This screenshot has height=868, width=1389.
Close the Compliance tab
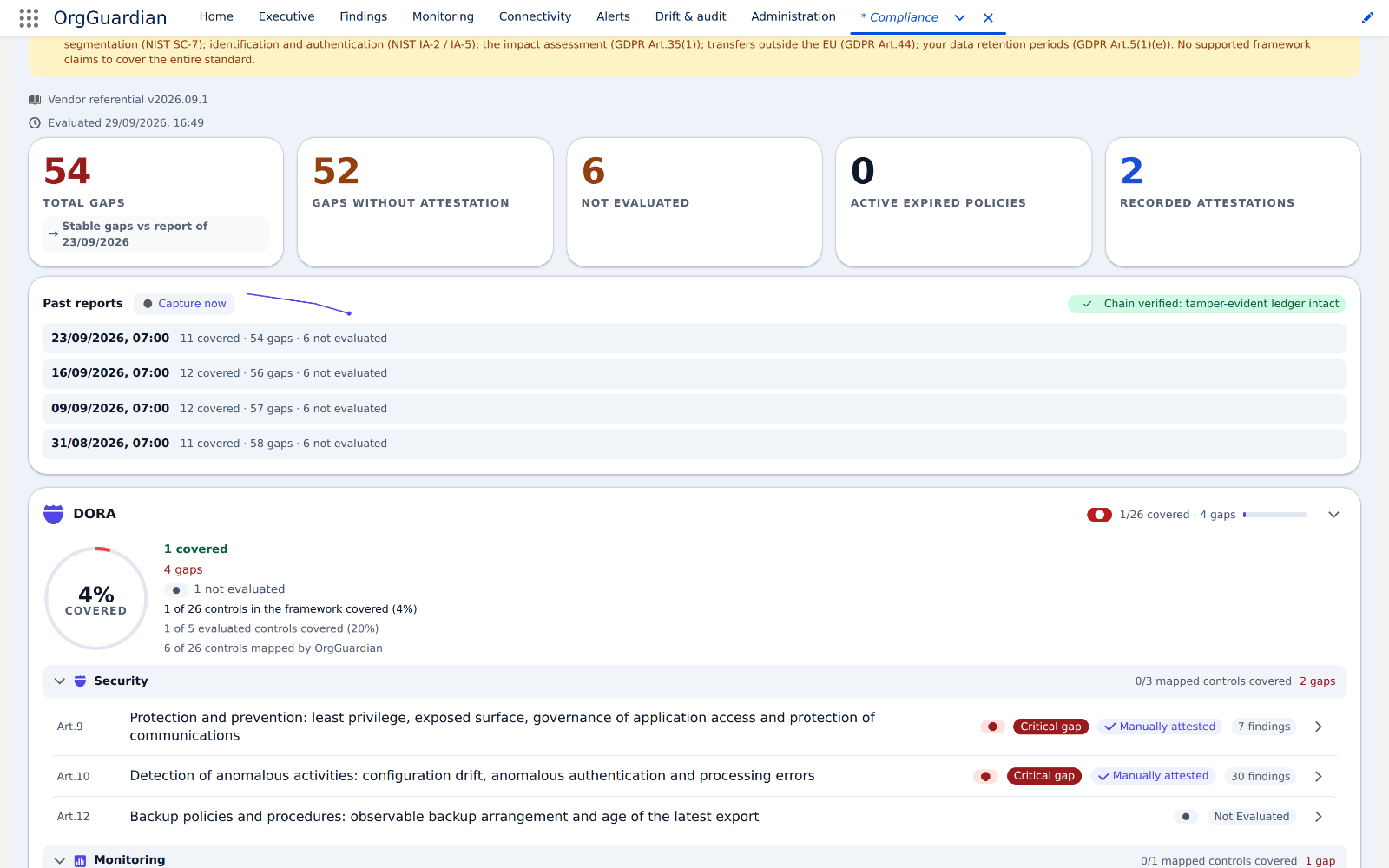tap(988, 17)
